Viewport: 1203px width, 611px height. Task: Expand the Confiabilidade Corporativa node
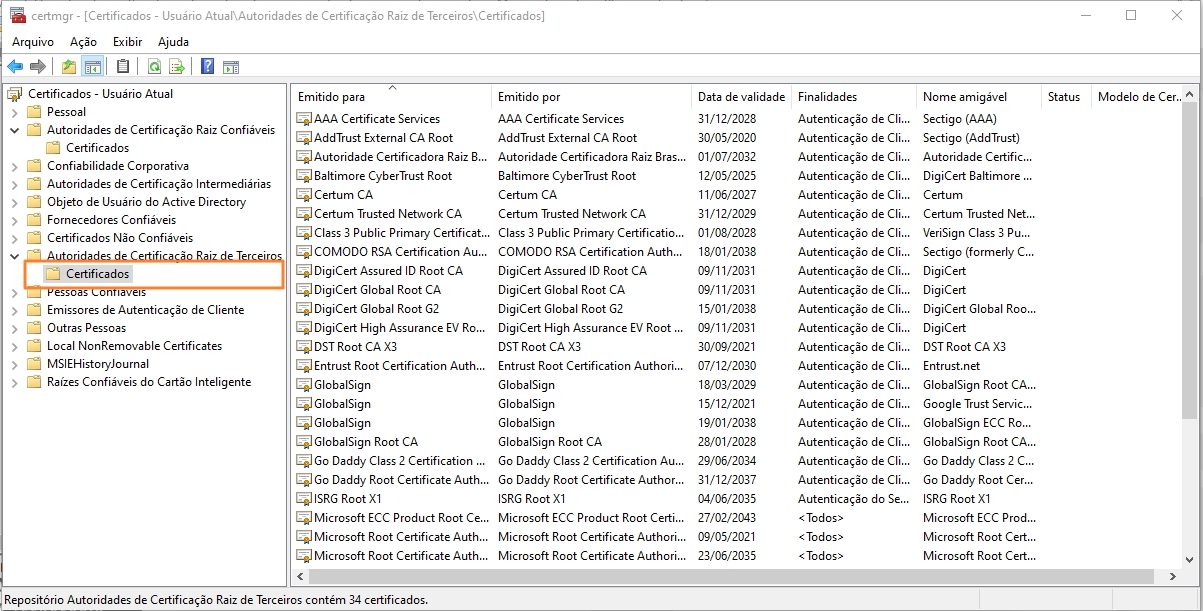pyautogui.click(x=15, y=166)
